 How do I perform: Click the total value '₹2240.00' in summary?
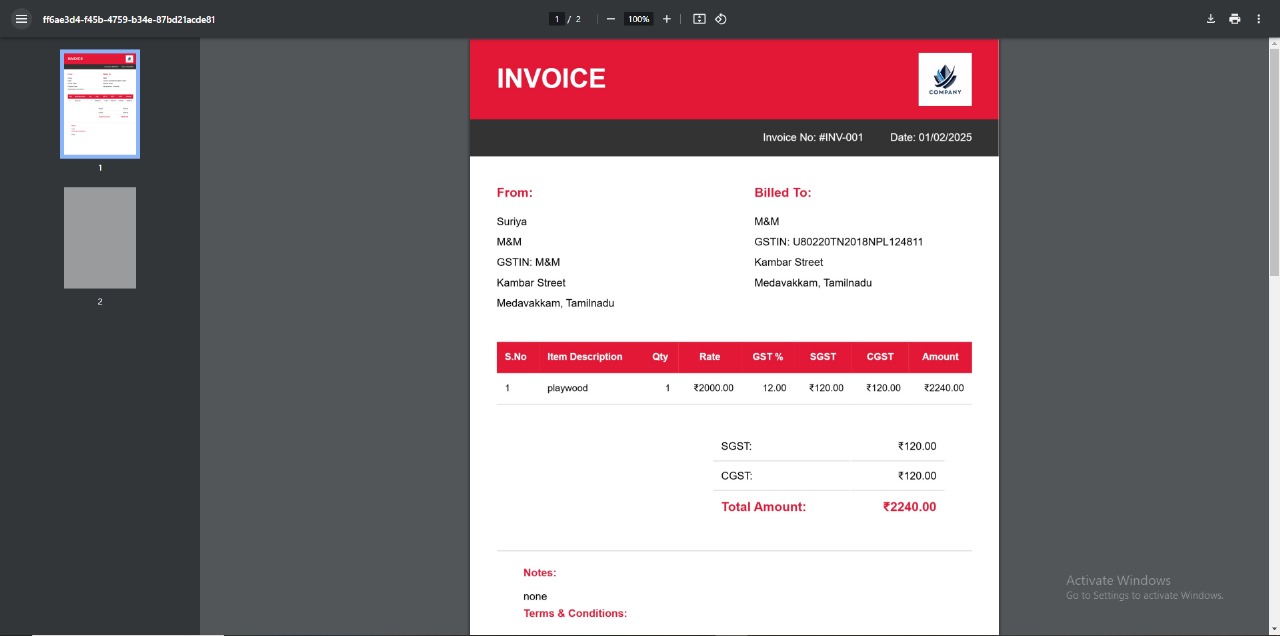click(910, 507)
